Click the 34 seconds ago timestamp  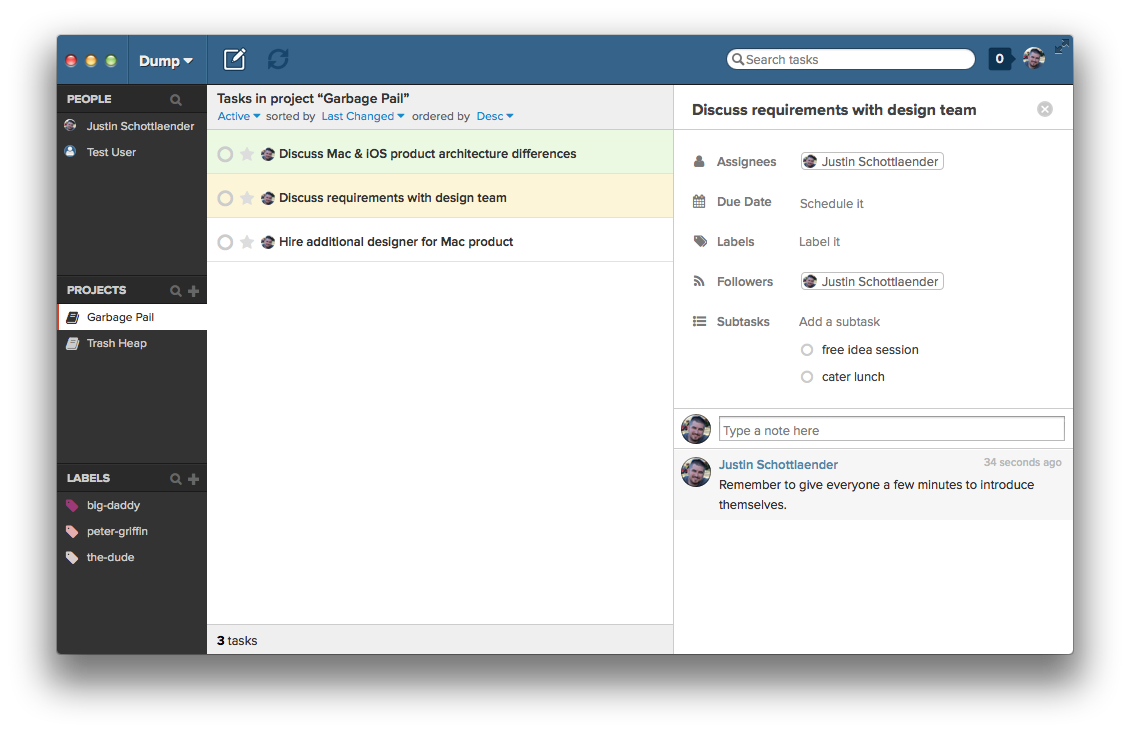1023,462
